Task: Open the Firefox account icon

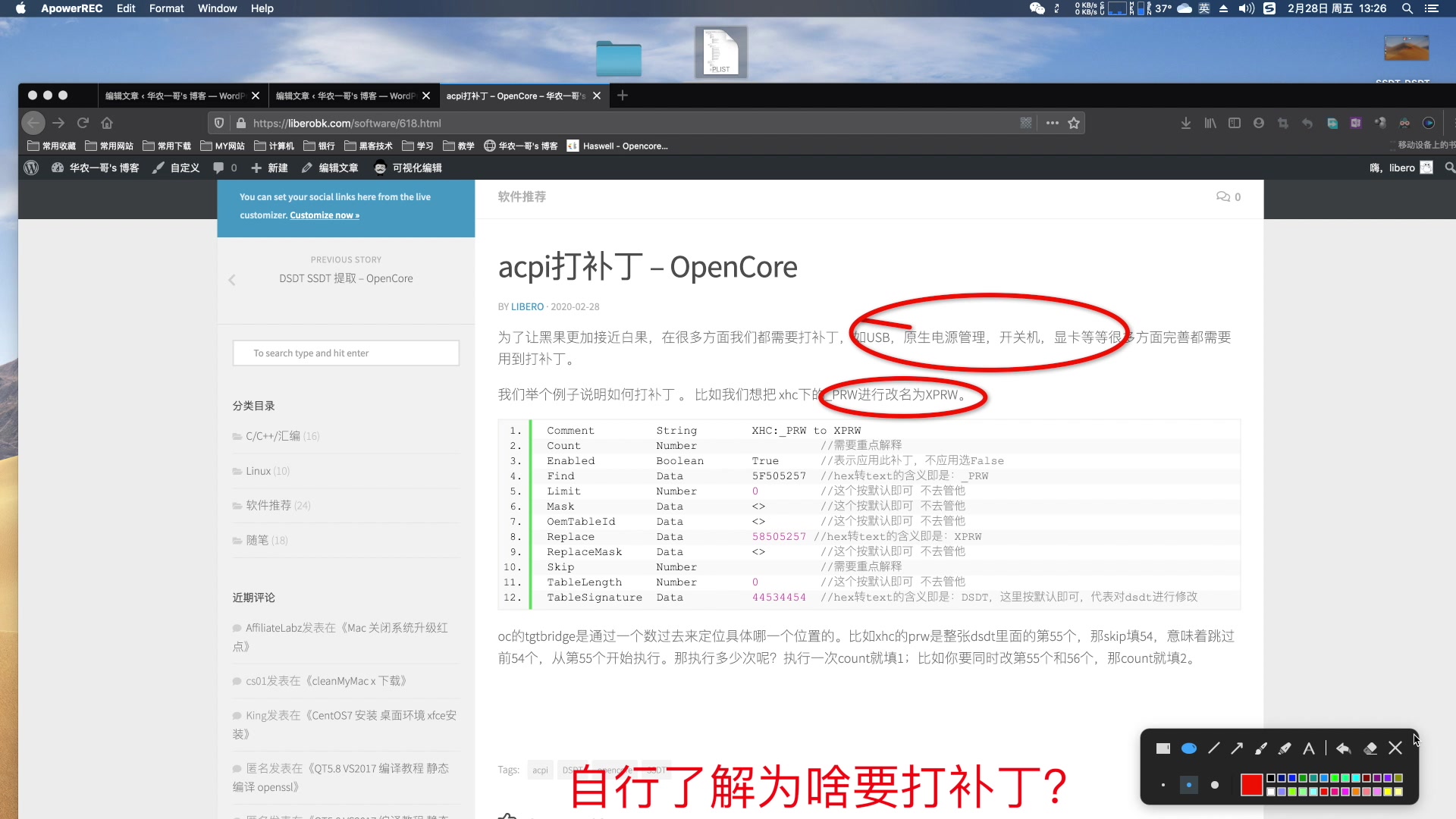Action: tap(1259, 123)
